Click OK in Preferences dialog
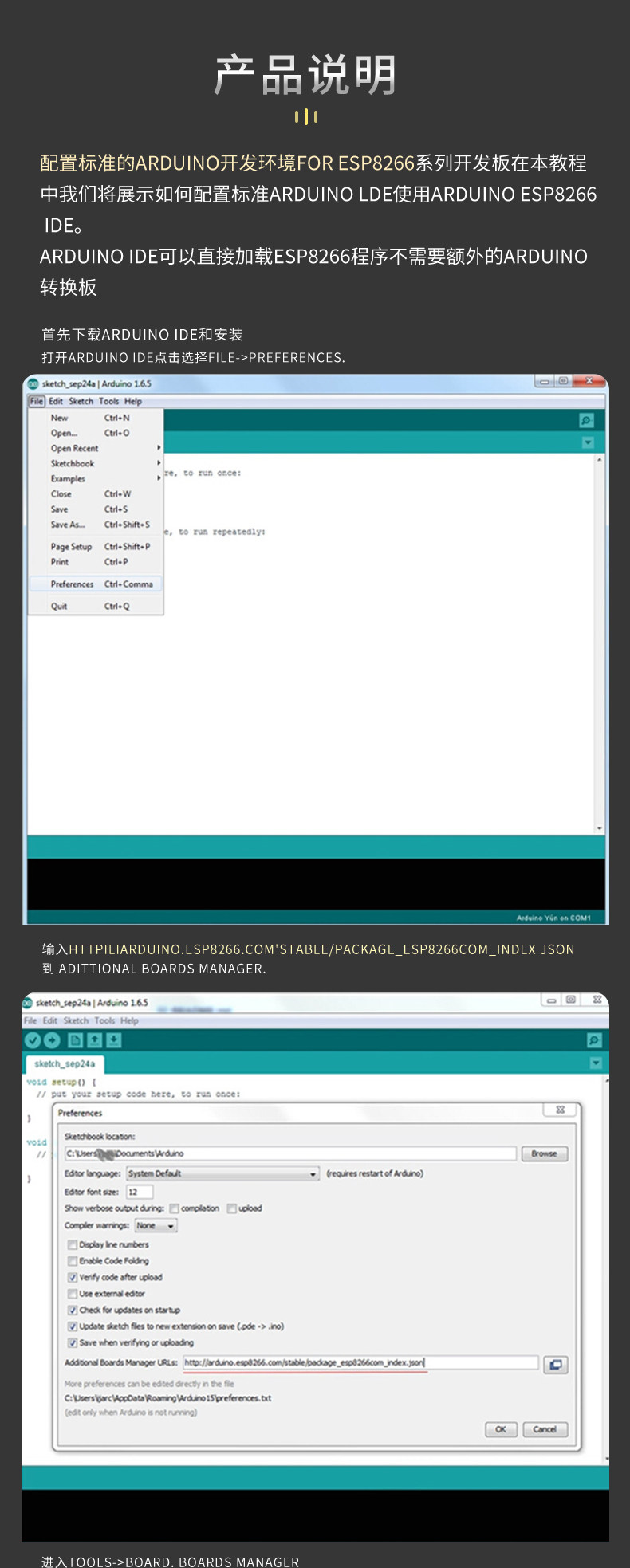This screenshot has height=1568, width=630. pyautogui.click(x=501, y=1429)
